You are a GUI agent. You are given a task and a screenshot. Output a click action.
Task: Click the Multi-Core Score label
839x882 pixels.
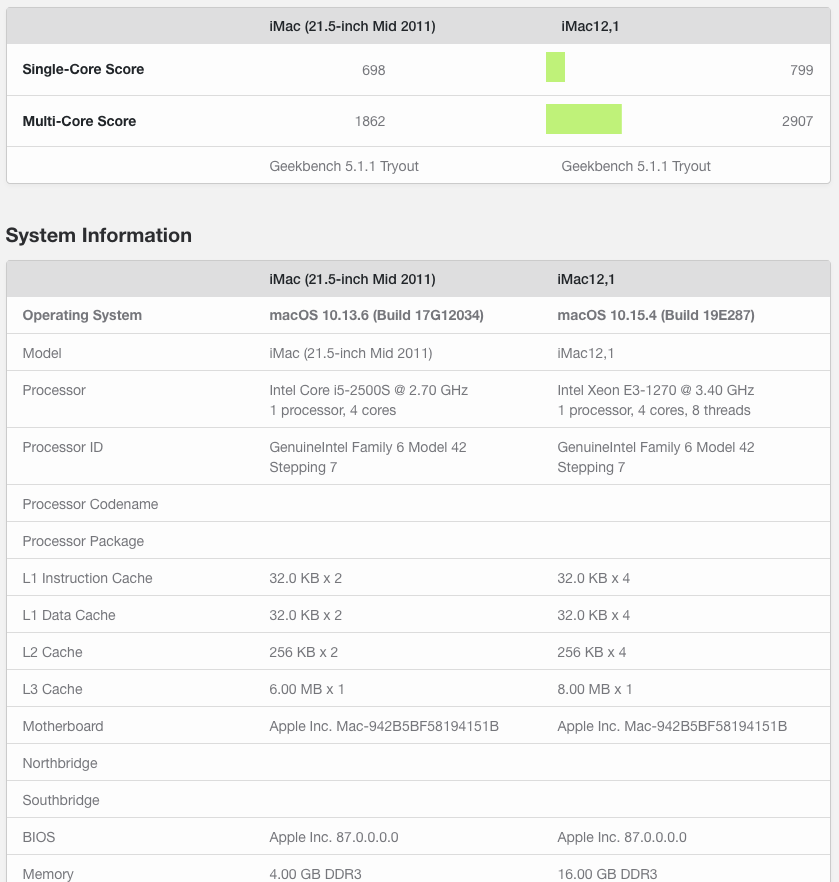79,121
